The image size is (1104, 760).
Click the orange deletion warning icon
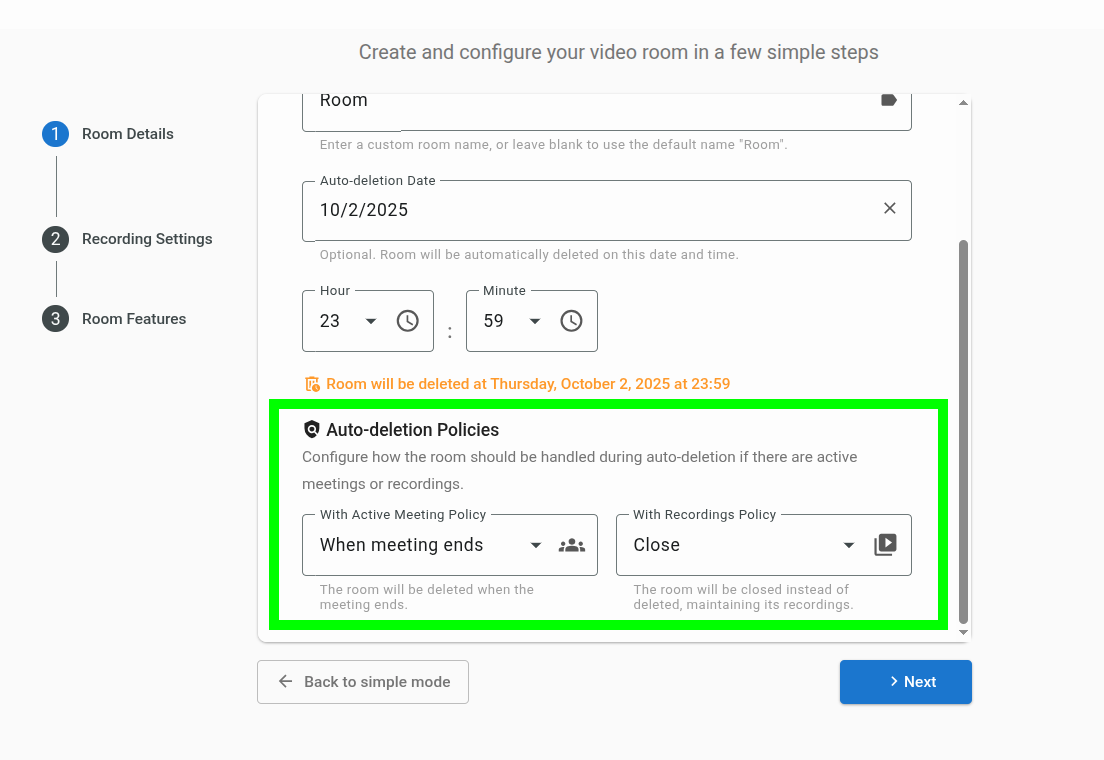pyautogui.click(x=312, y=384)
